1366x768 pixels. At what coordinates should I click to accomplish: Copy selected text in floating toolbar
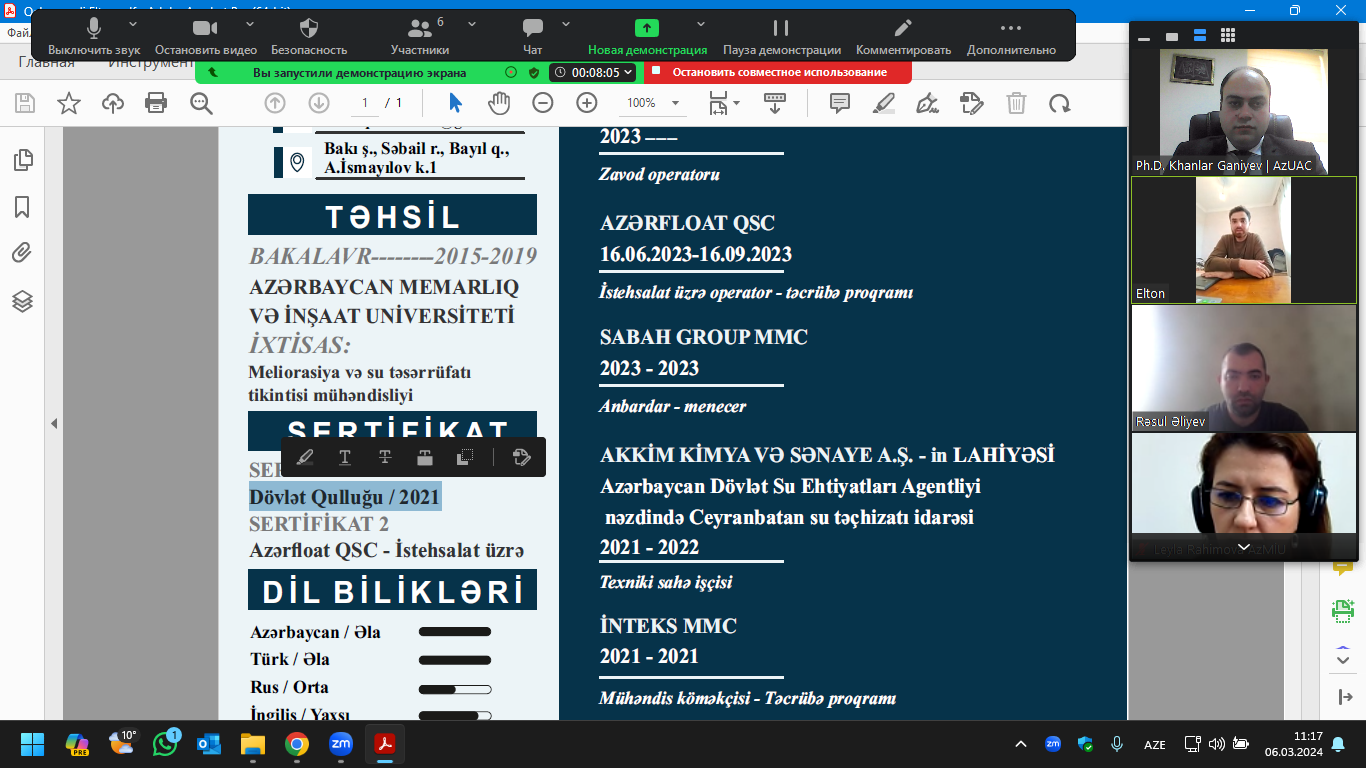coord(465,457)
